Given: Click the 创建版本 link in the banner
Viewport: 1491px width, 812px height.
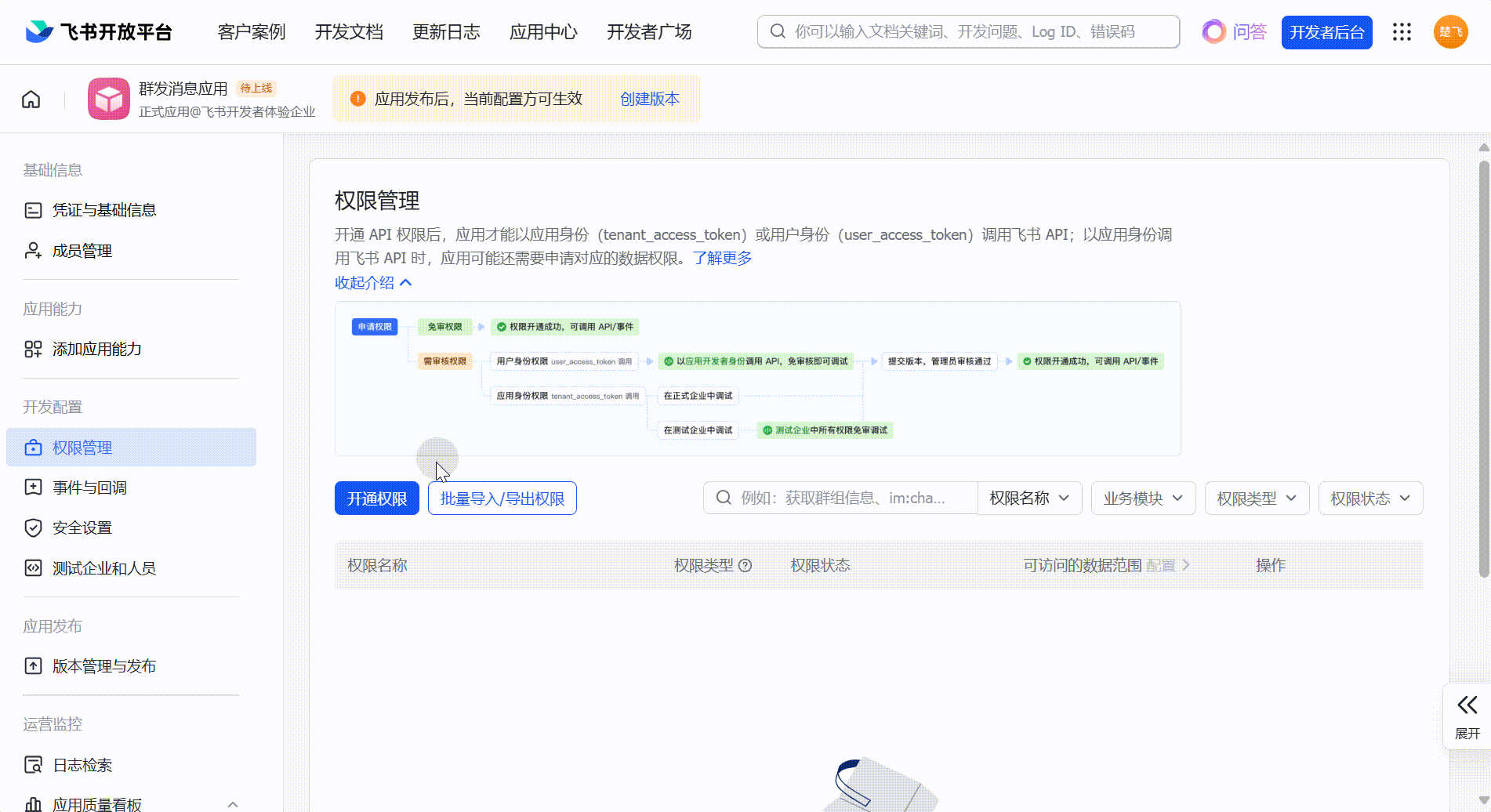Looking at the screenshot, I should pyautogui.click(x=649, y=99).
